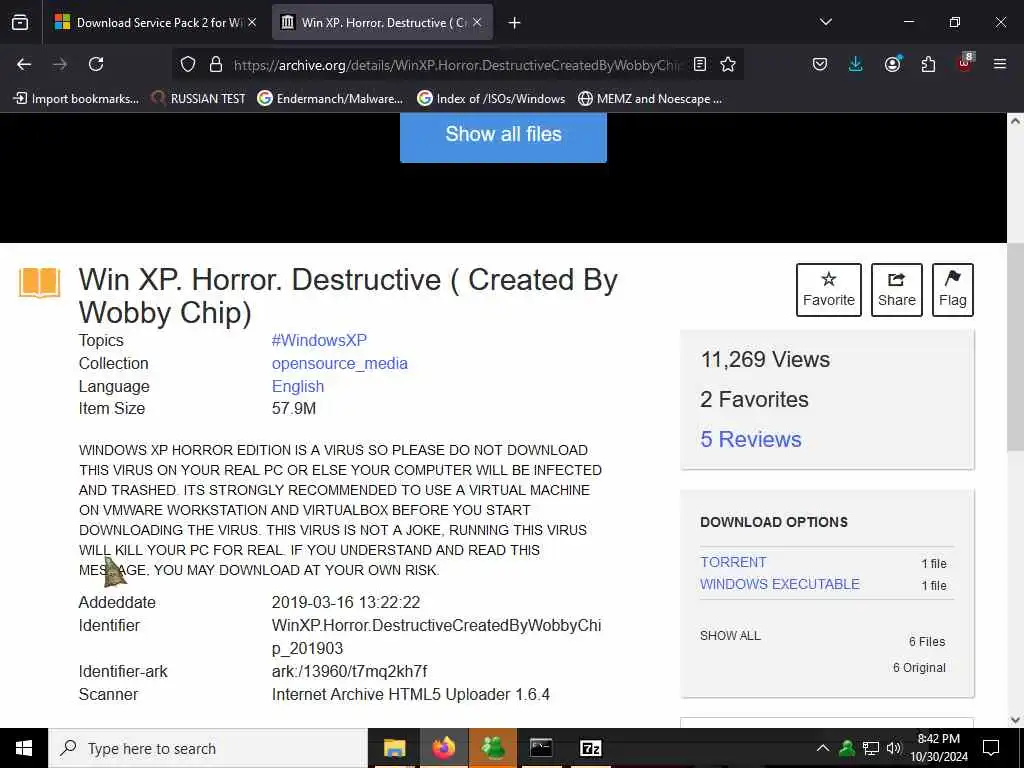Click the uBlock Origin extension icon
The width and height of the screenshot is (1024, 768).
click(965, 63)
